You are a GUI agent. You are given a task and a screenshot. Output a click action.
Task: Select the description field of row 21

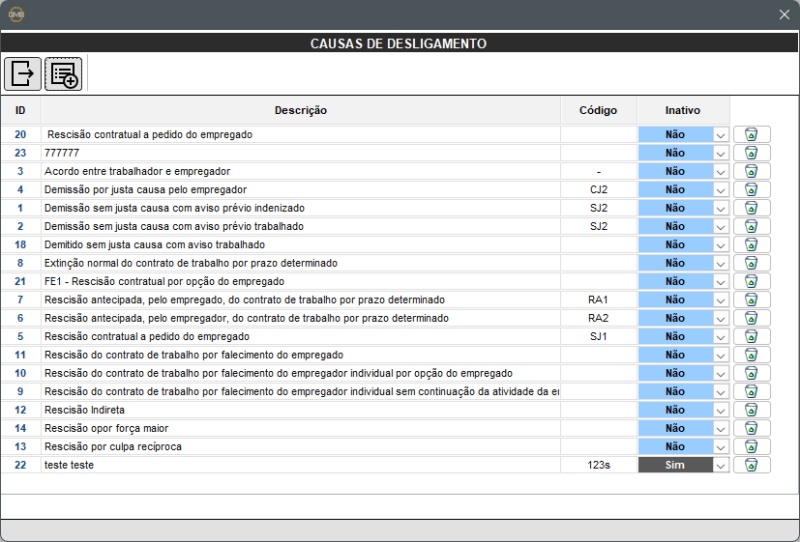pyautogui.click(x=300, y=282)
